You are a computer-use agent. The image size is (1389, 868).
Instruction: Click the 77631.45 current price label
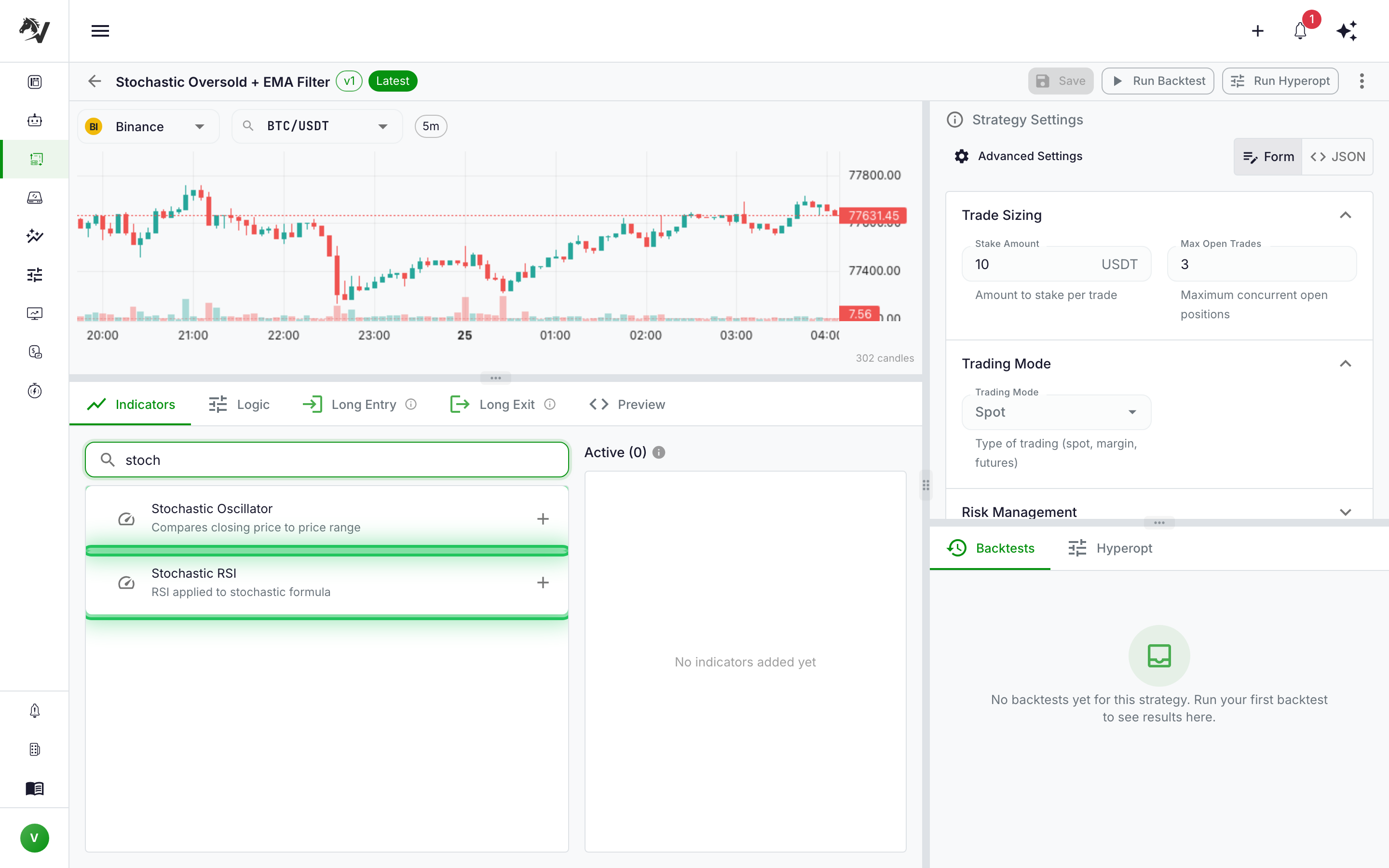(873, 215)
